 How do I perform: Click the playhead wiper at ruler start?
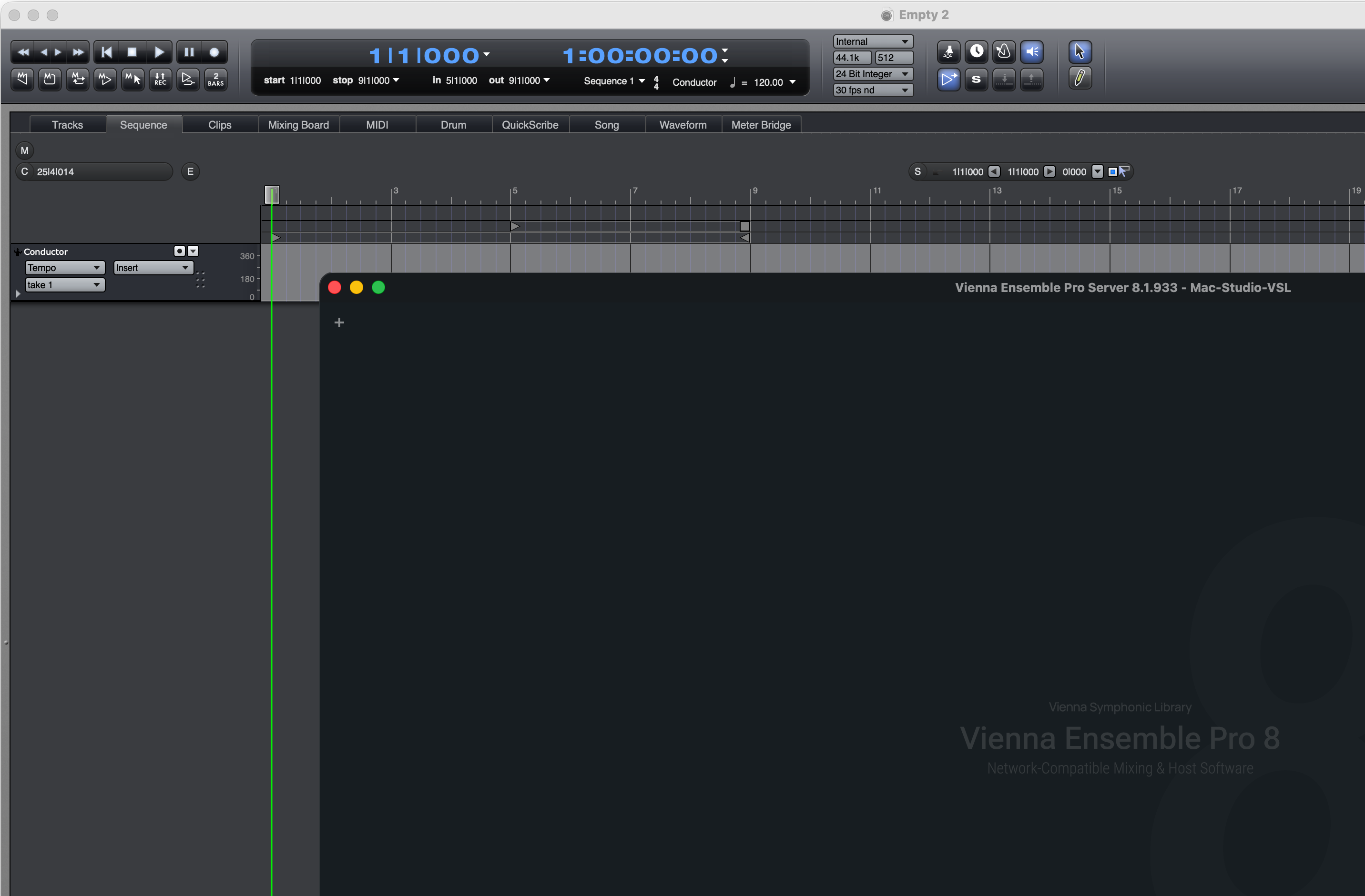pyautogui.click(x=272, y=194)
